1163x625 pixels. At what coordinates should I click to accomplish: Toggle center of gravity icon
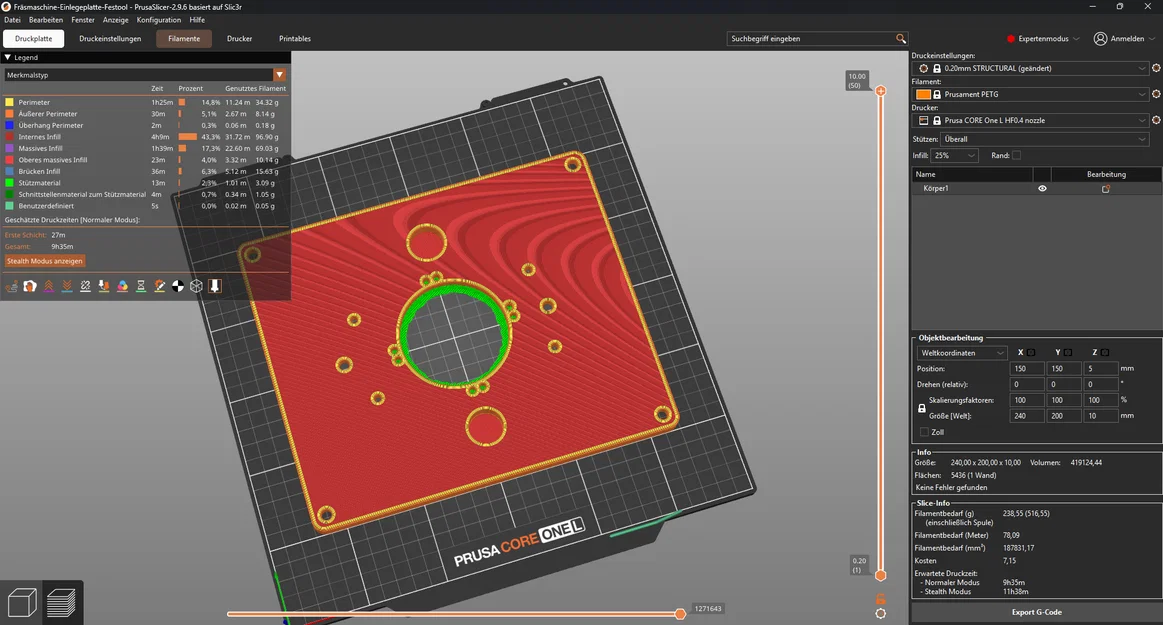click(178, 286)
